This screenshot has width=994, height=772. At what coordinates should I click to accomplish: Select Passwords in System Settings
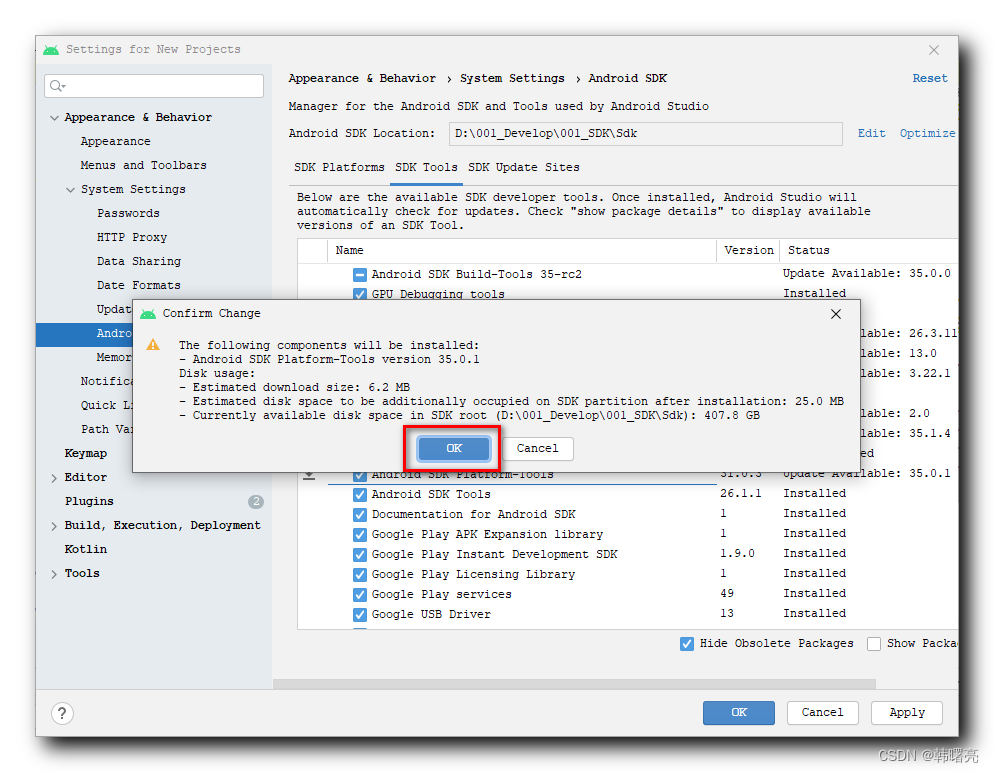tap(128, 214)
